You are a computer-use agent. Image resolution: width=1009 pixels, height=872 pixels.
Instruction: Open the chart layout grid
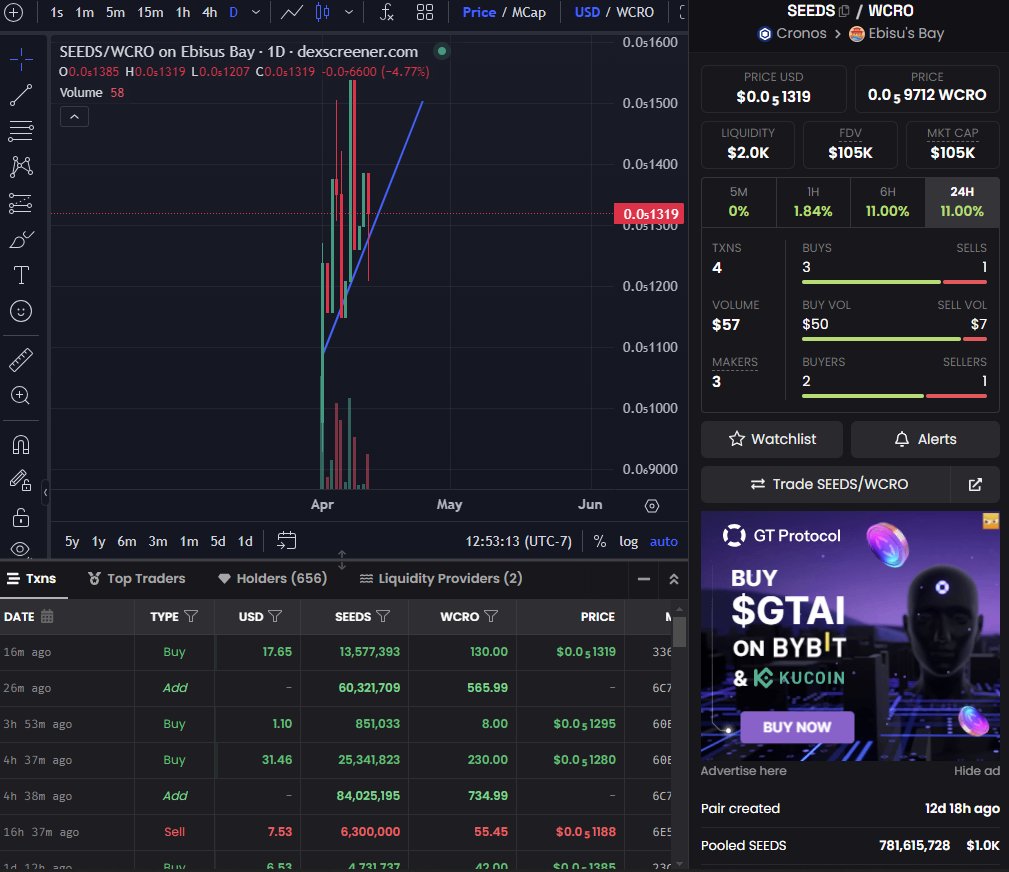click(425, 12)
